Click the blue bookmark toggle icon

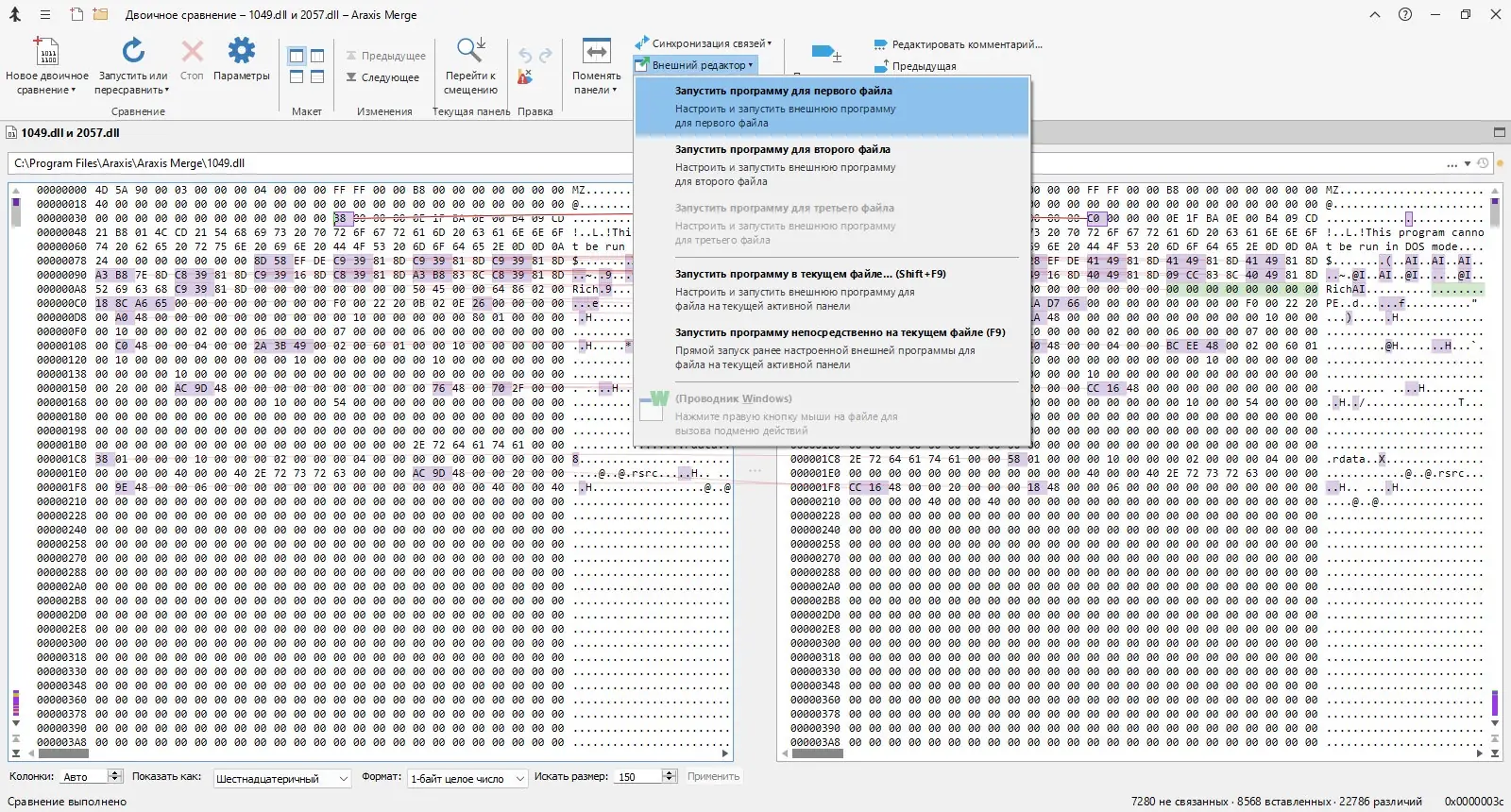click(x=826, y=54)
